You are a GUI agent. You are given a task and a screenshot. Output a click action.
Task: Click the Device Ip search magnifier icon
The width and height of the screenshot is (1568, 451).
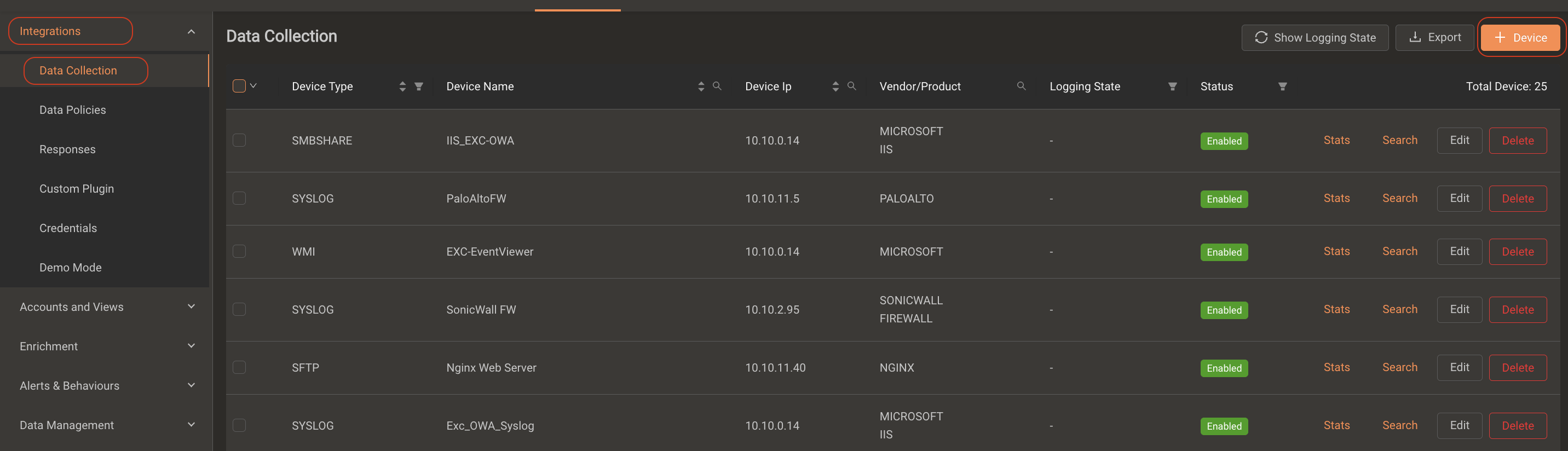pos(851,86)
